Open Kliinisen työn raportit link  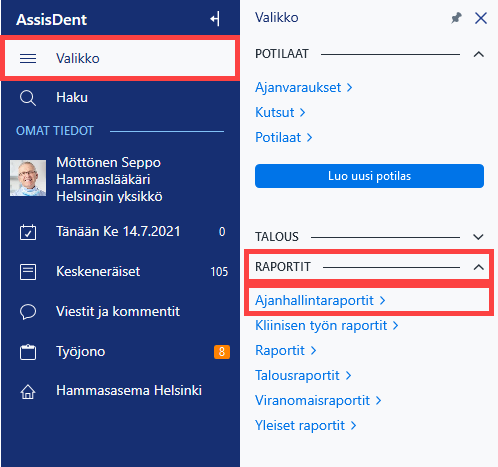[327, 326]
